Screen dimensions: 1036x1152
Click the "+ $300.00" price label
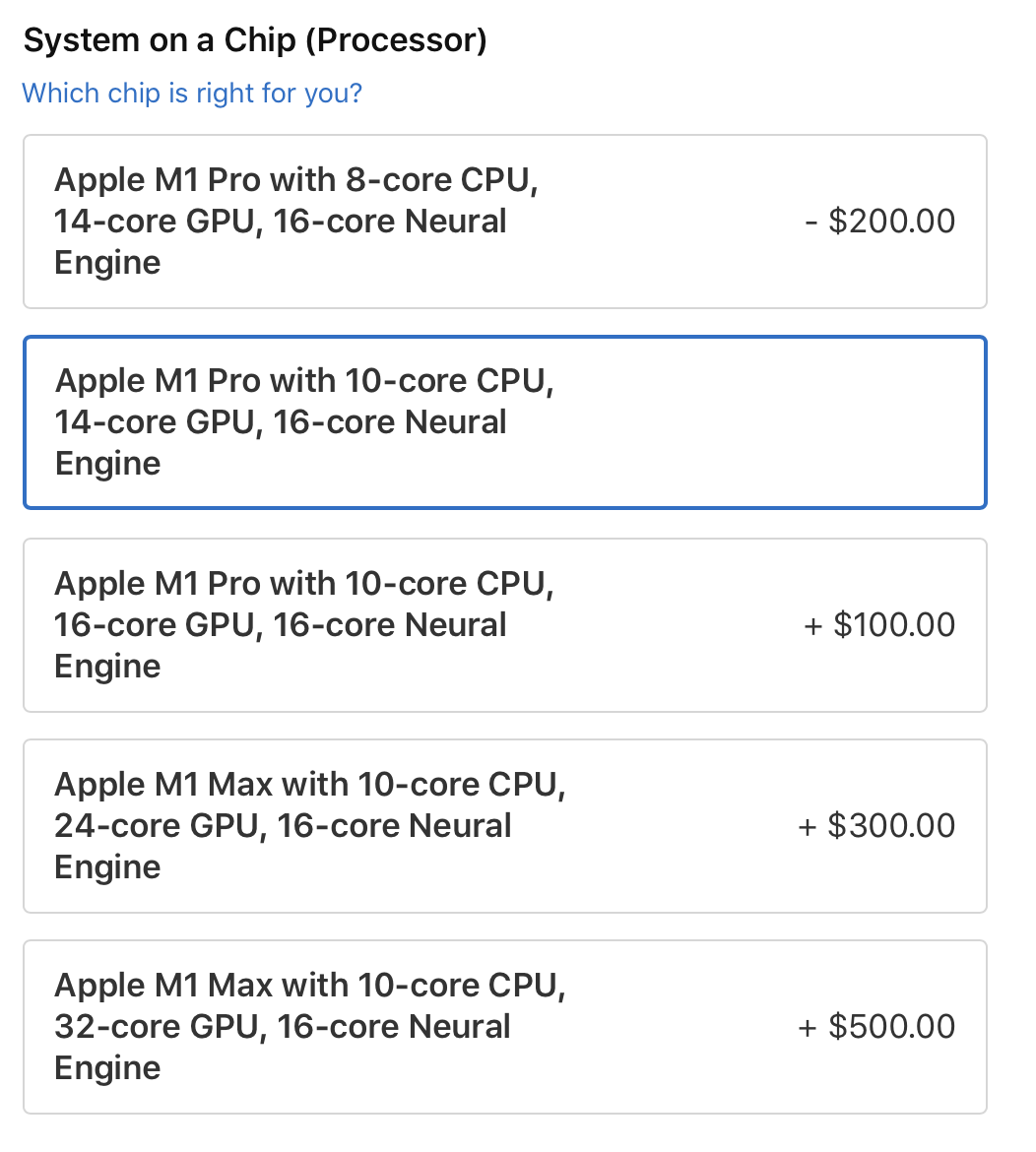(876, 826)
